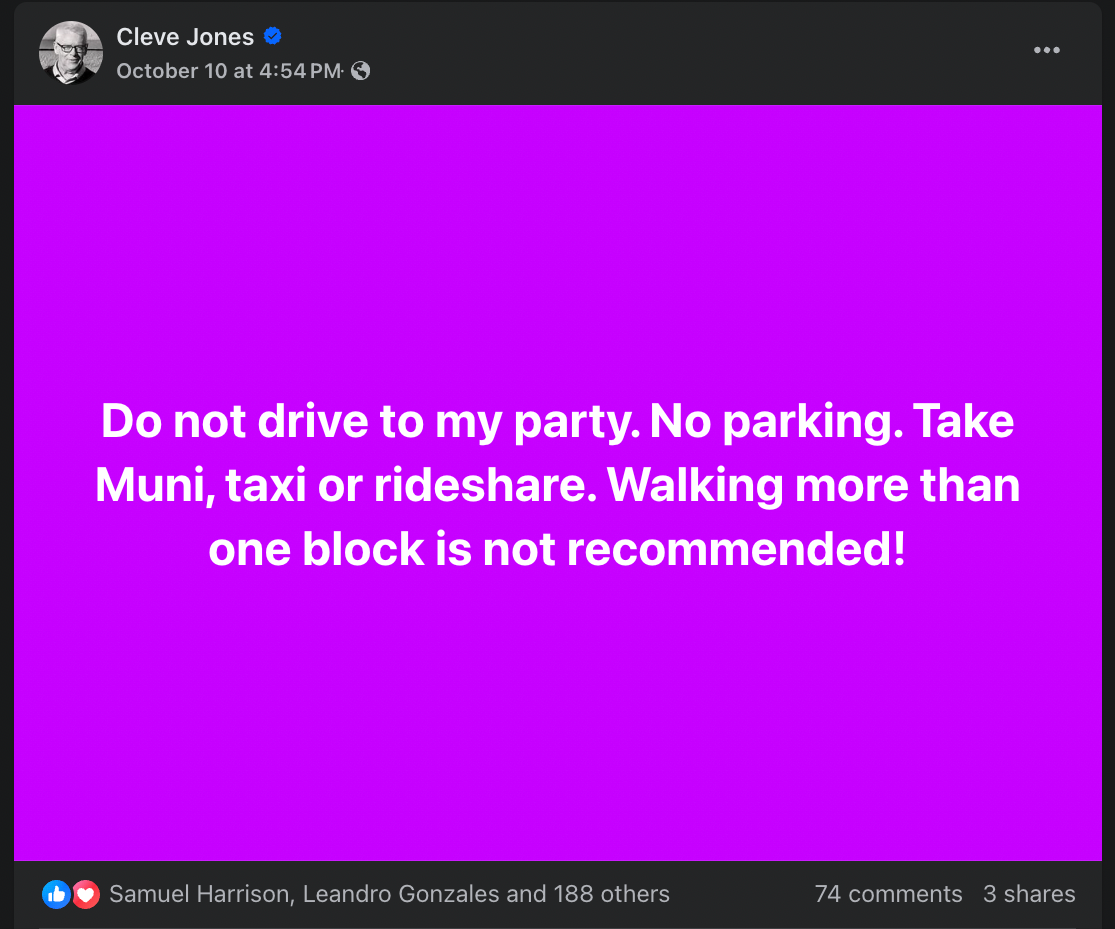1115x929 pixels.
Task: Show the 188 others who reacted
Action: pos(610,894)
